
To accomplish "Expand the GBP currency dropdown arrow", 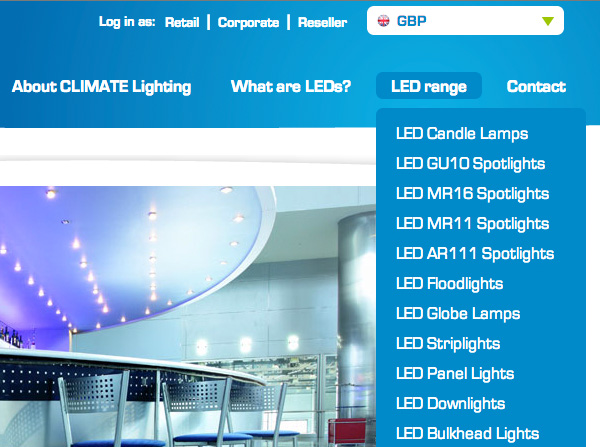I will (x=547, y=21).
